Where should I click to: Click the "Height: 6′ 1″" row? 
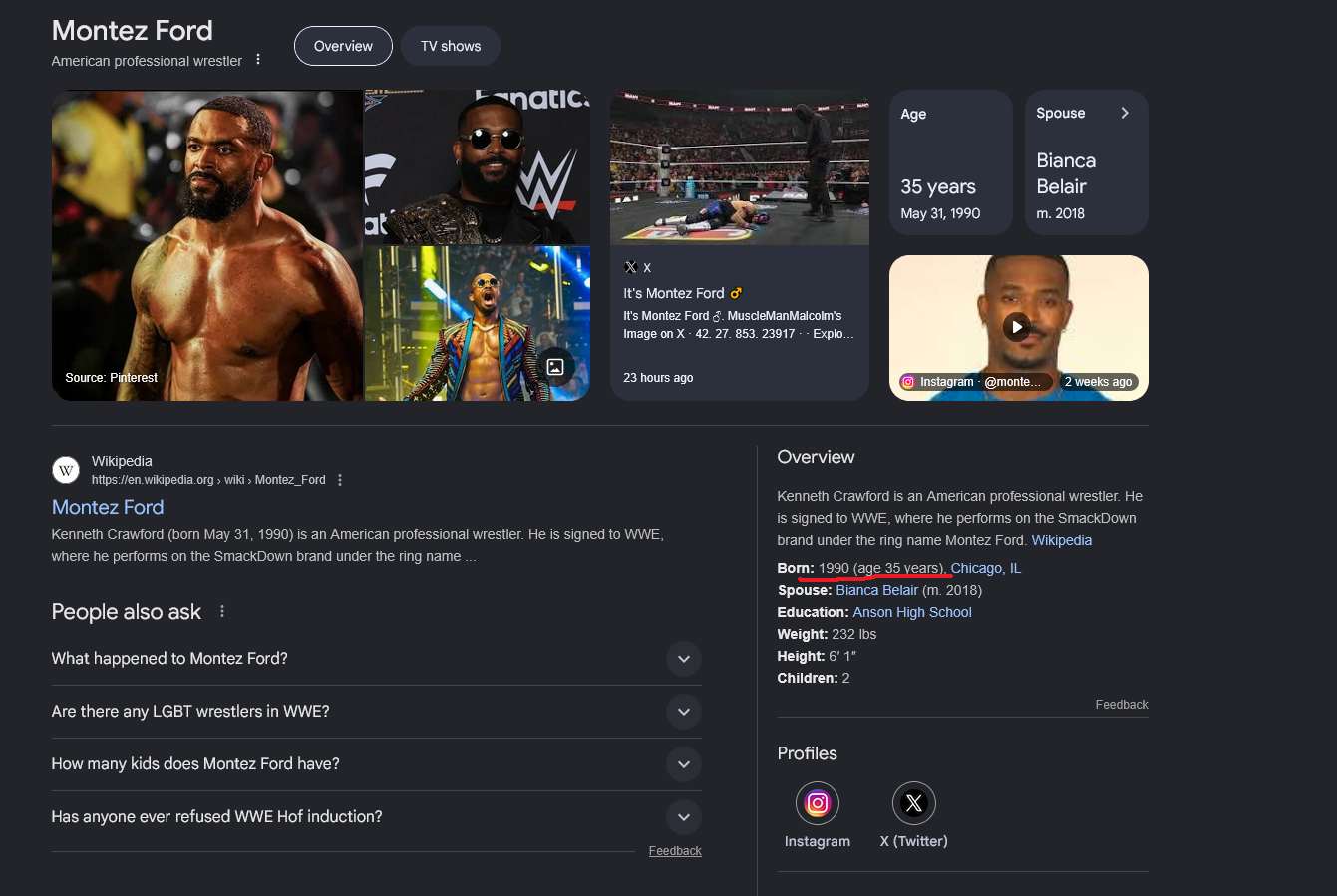pyautogui.click(x=818, y=656)
